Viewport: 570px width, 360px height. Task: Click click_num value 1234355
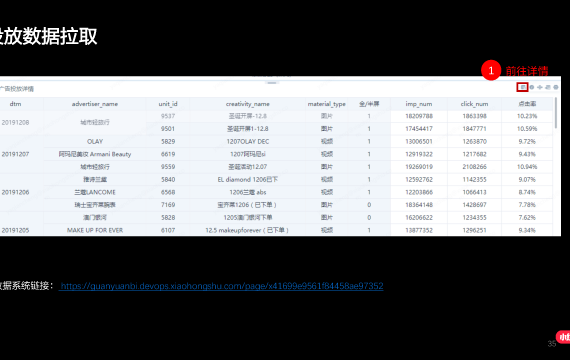coord(474,217)
